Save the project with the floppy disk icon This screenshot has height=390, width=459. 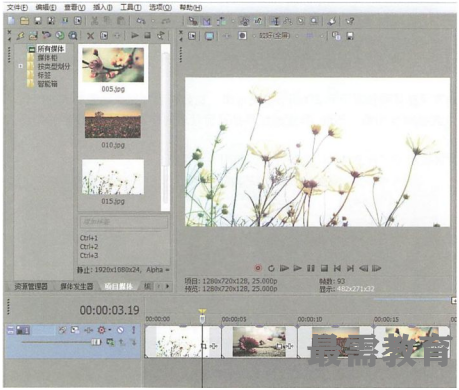(38, 21)
